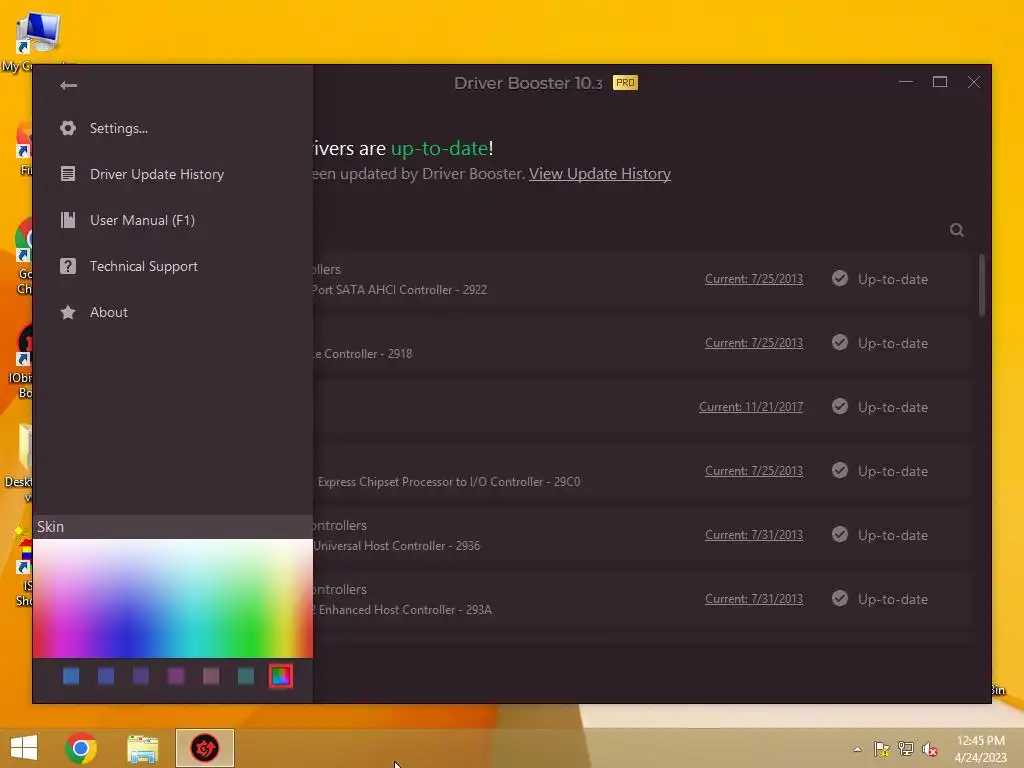This screenshot has width=1024, height=768.
Task: Maximize the Driver Booster window
Action: click(x=940, y=82)
